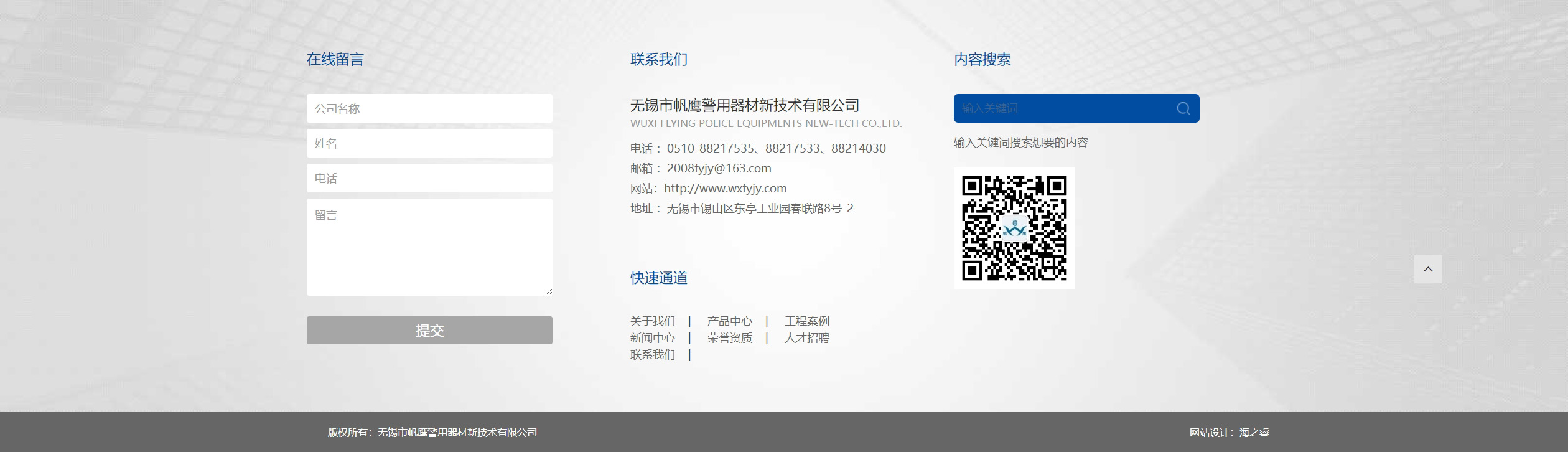Click the address 无锡市锡山区东亭工业园春联路8号-2
1568x452 pixels.
[x=760, y=208]
